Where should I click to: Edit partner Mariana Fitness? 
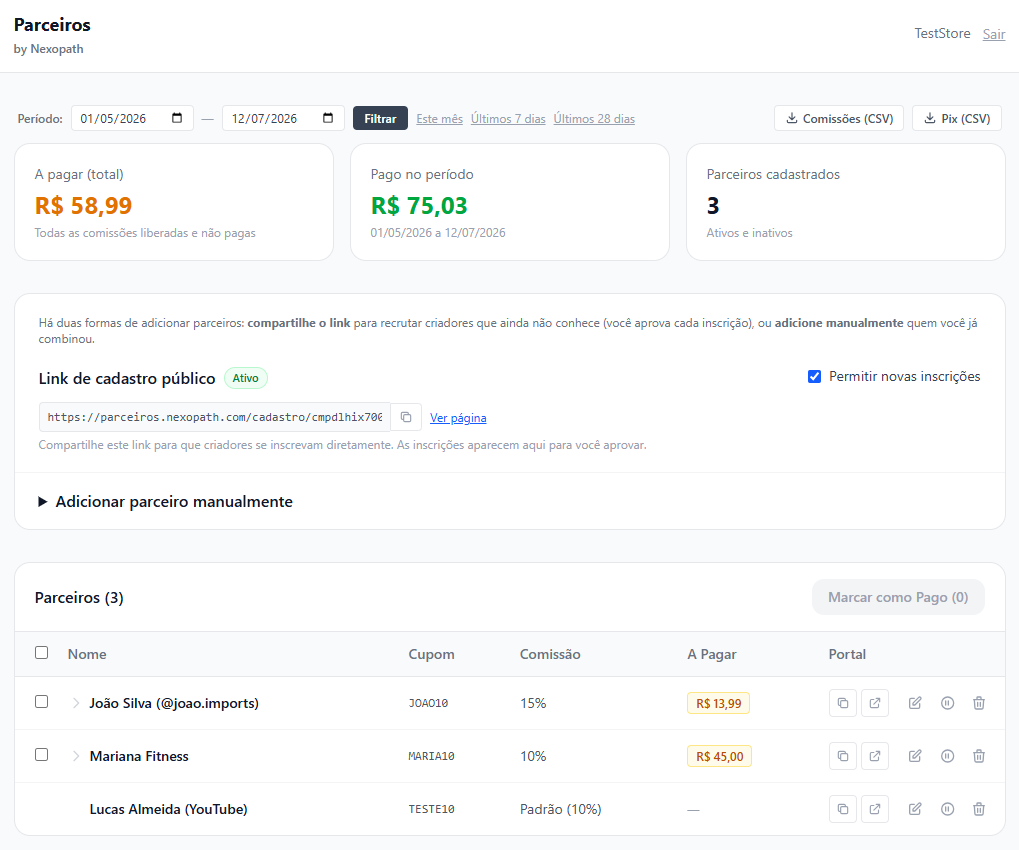coord(915,756)
